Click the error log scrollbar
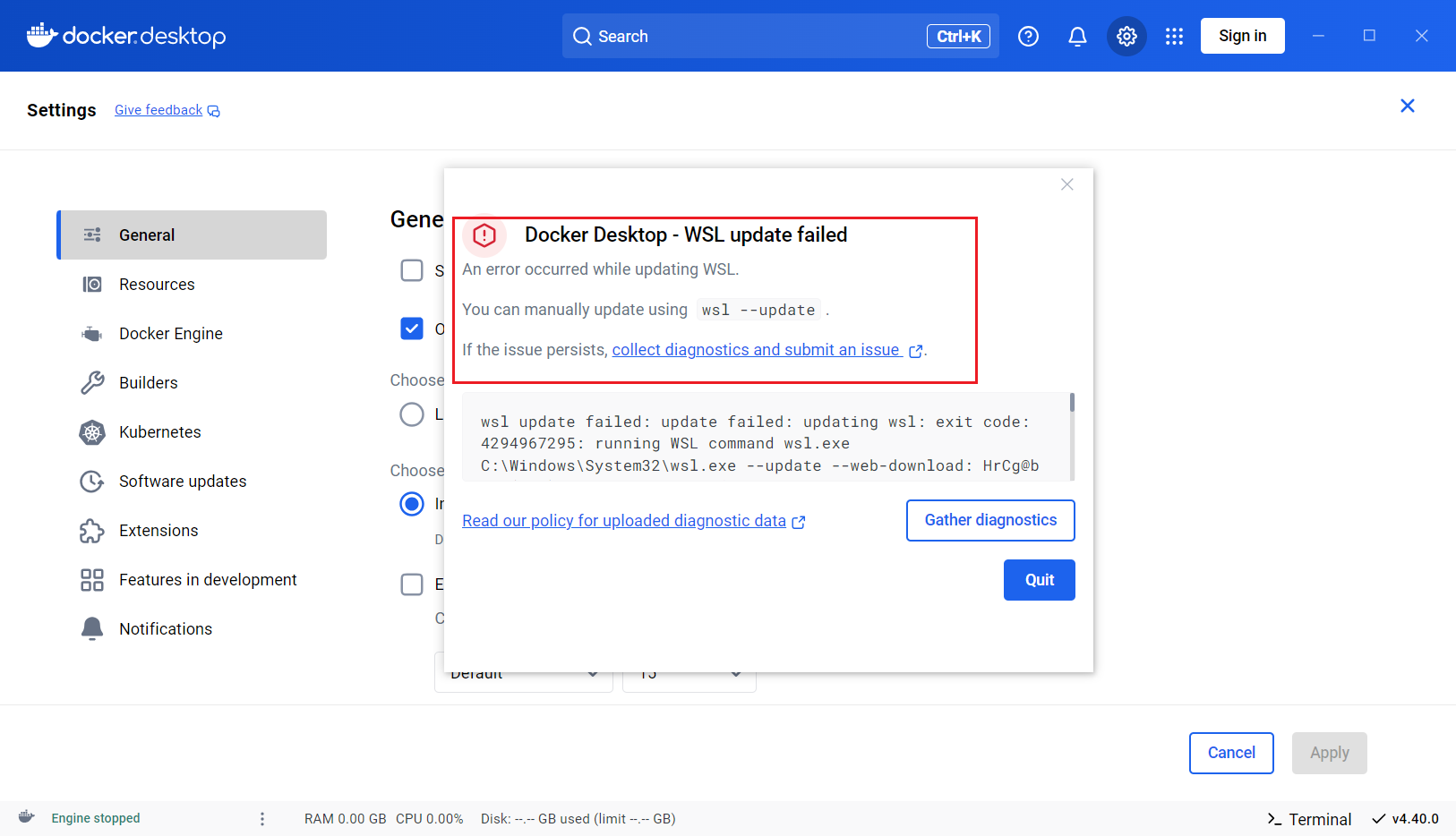 click(x=1072, y=403)
